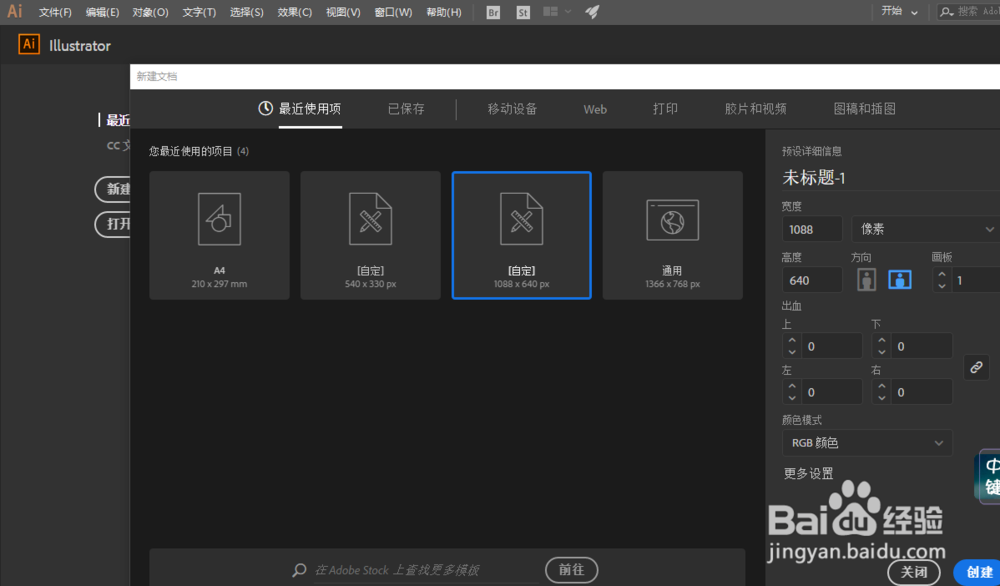Increase bottom bleed (下) value
Viewport: 1000px width, 586px height.
882,341
